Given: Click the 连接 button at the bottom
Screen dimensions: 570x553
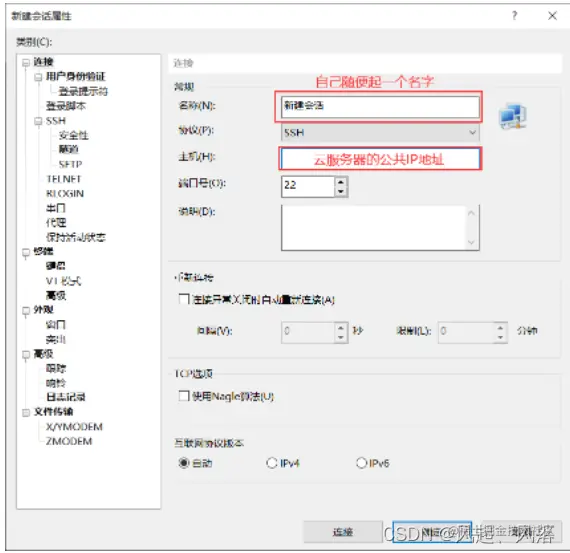Looking at the screenshot, I should click(x=343, y=532).
